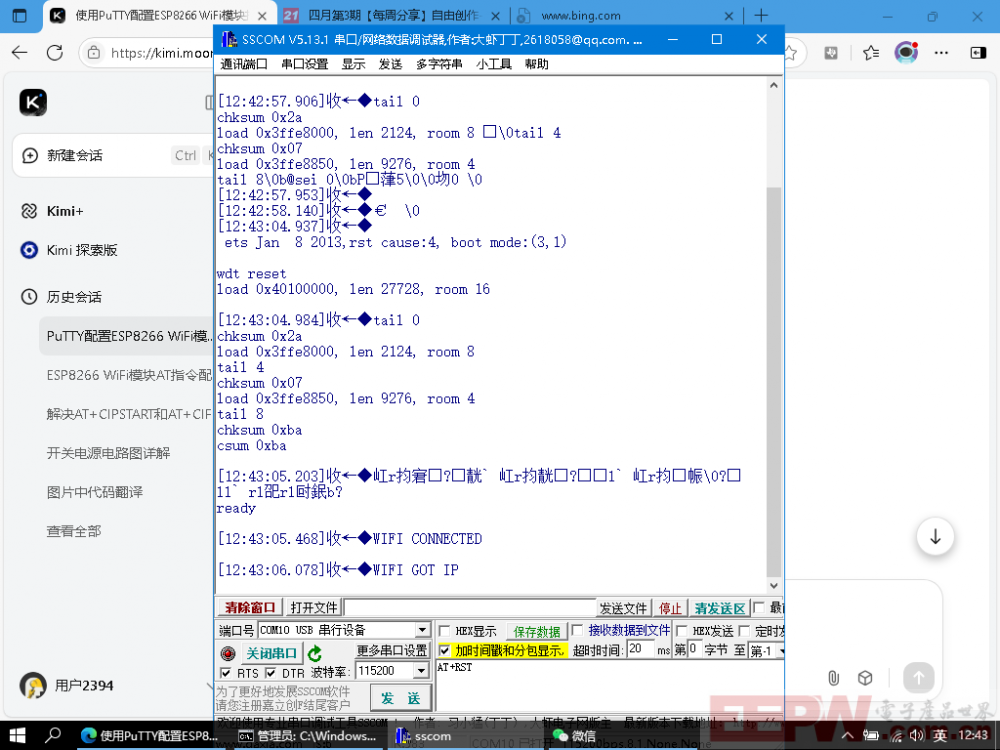Open the 第-1 dropdown in SSCOM

click(x=766, y=651)
